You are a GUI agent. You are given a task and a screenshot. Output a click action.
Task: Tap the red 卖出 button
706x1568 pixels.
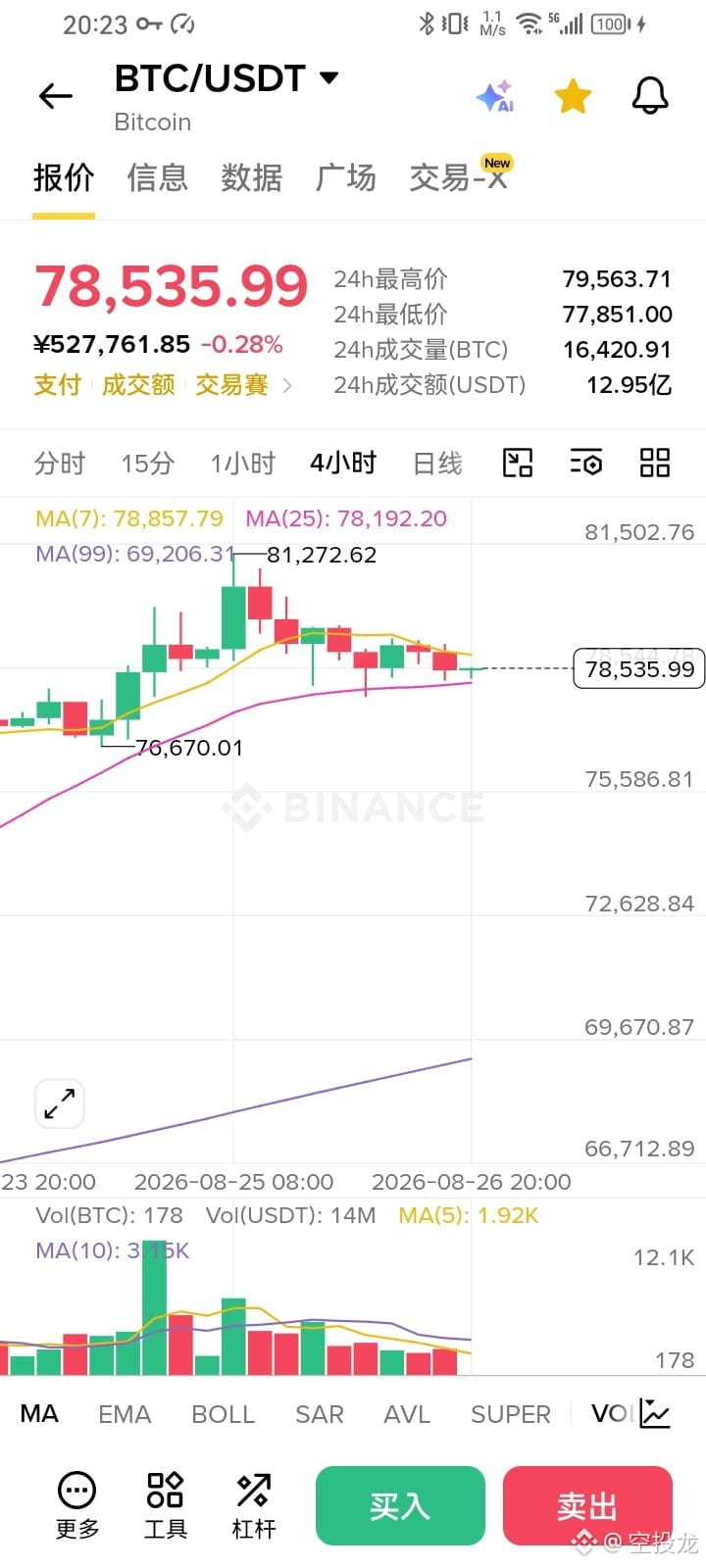pyautogui.click(x=587, y=1505)
